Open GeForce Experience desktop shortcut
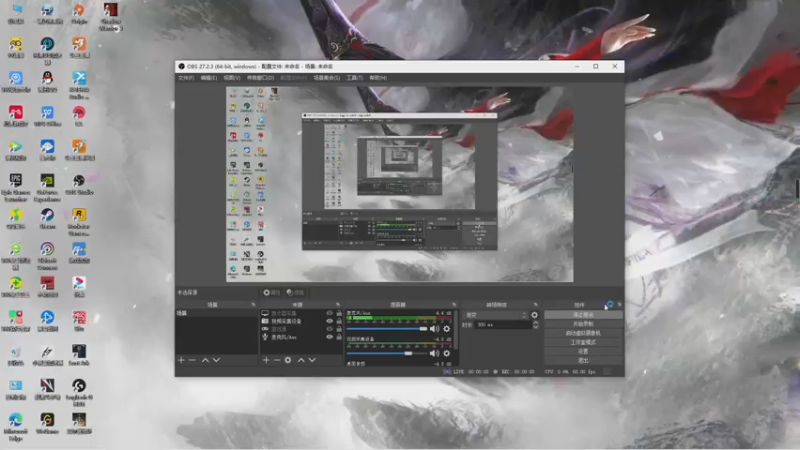Image resolution: width=800 pixels, height=450 pixels. (47, 187)
